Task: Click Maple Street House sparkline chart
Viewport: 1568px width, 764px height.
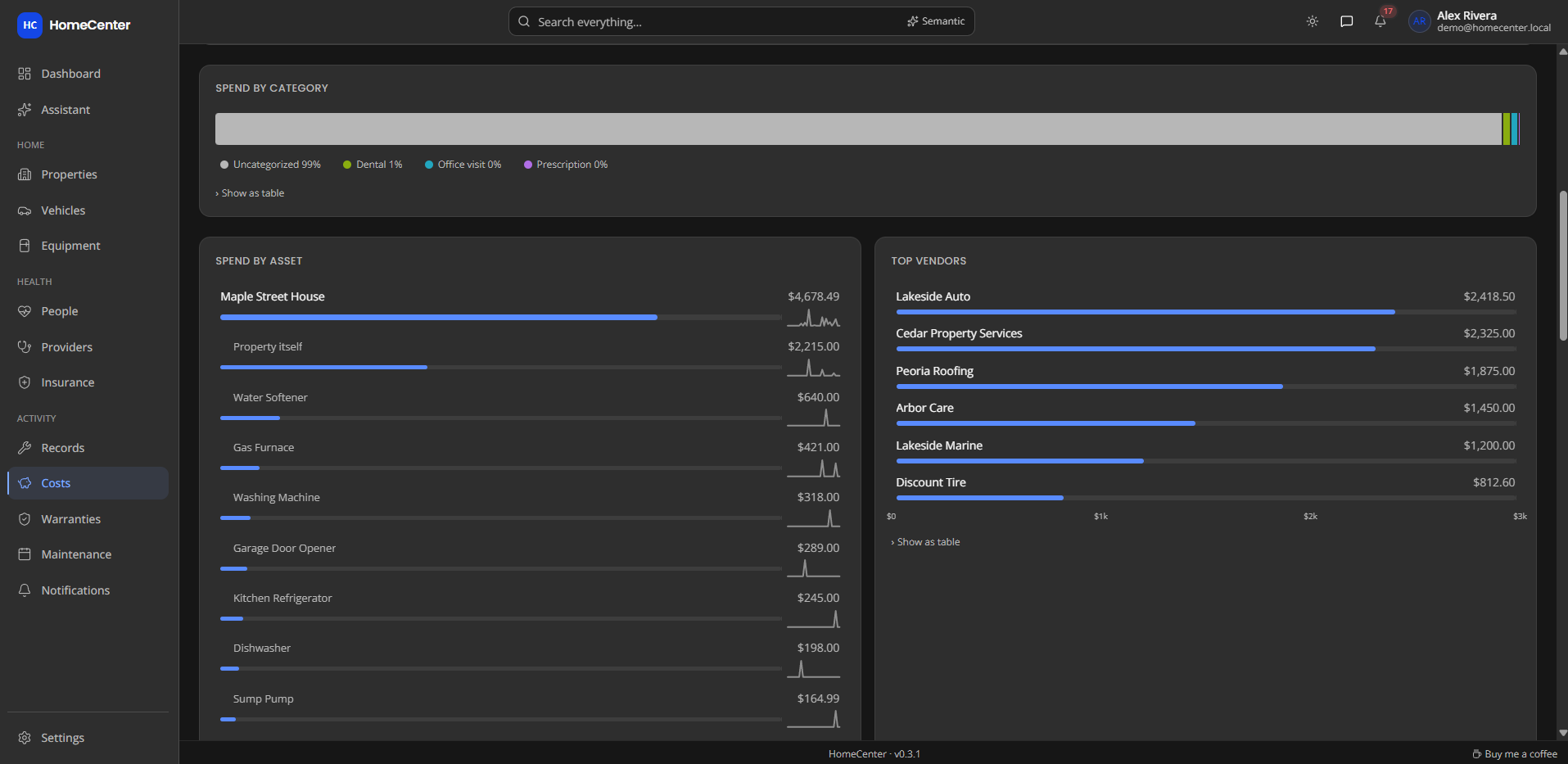Action: pos(814,319)
